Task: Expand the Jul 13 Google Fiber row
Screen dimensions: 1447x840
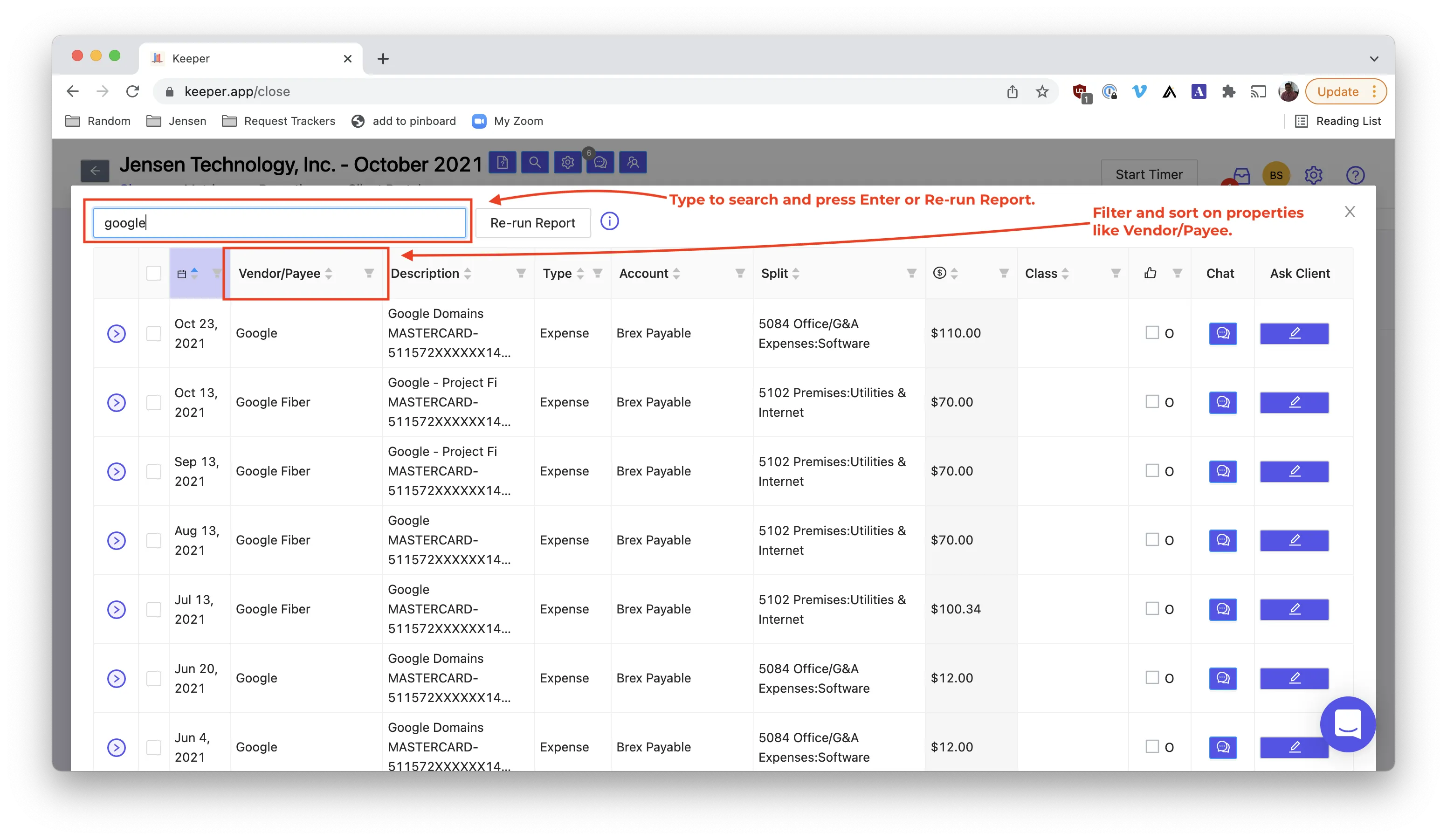Action: [117, 609]
